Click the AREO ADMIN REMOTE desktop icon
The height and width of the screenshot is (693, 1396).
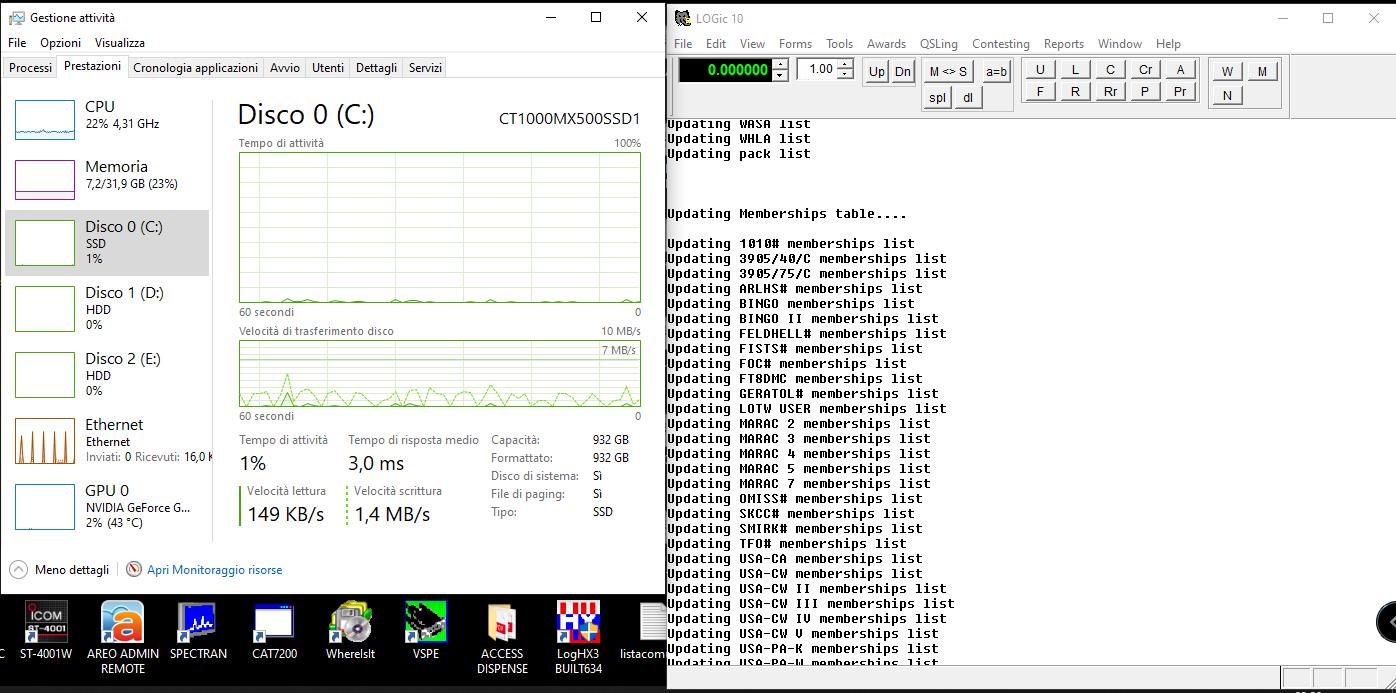[122, 623]
